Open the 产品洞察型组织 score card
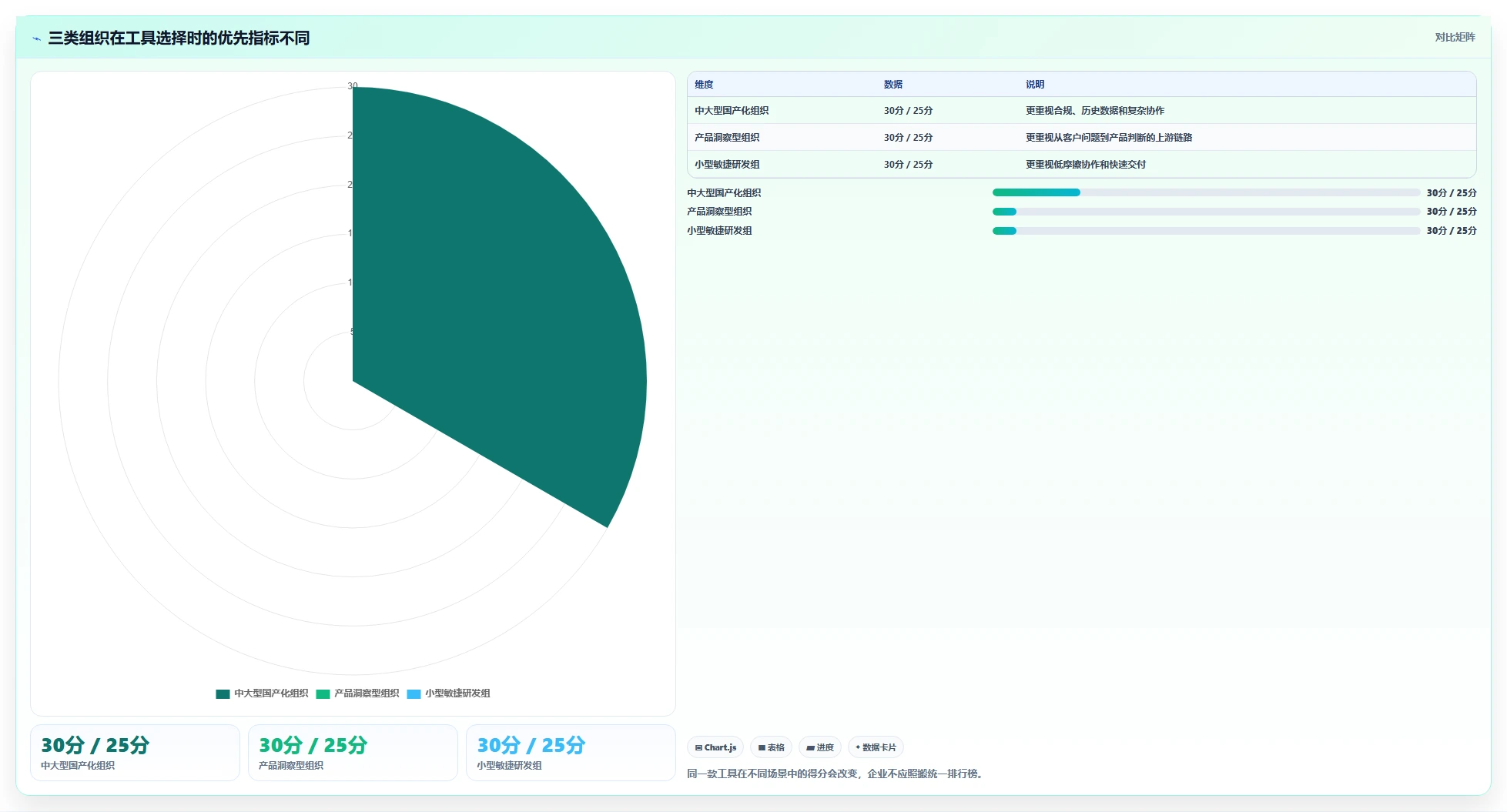Viewport: 1507px width, 812px height. [x=353, y=753]
